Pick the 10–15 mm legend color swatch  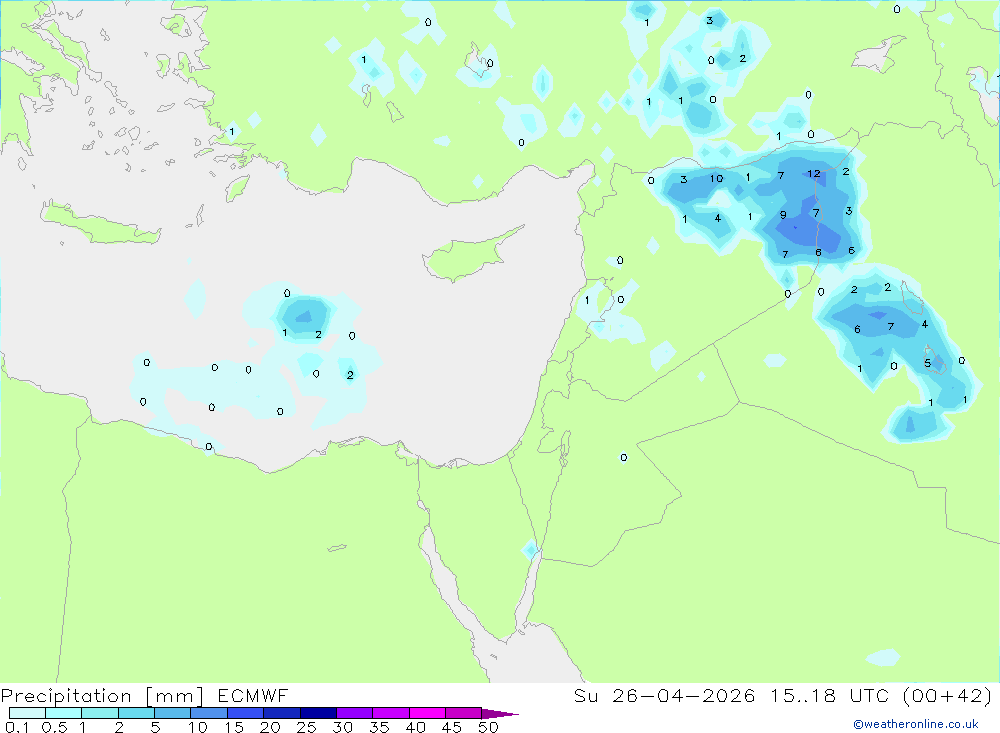coord(209,713)
